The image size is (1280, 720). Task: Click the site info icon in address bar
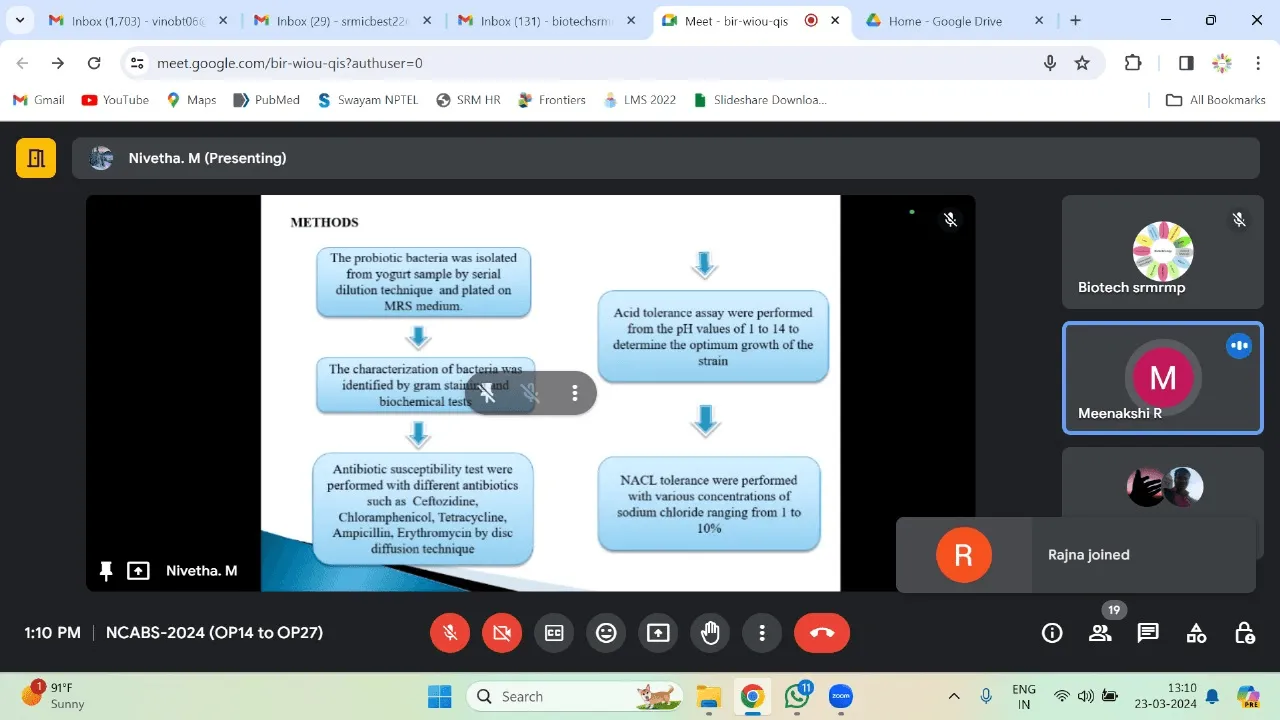click(x=137, y=63)
